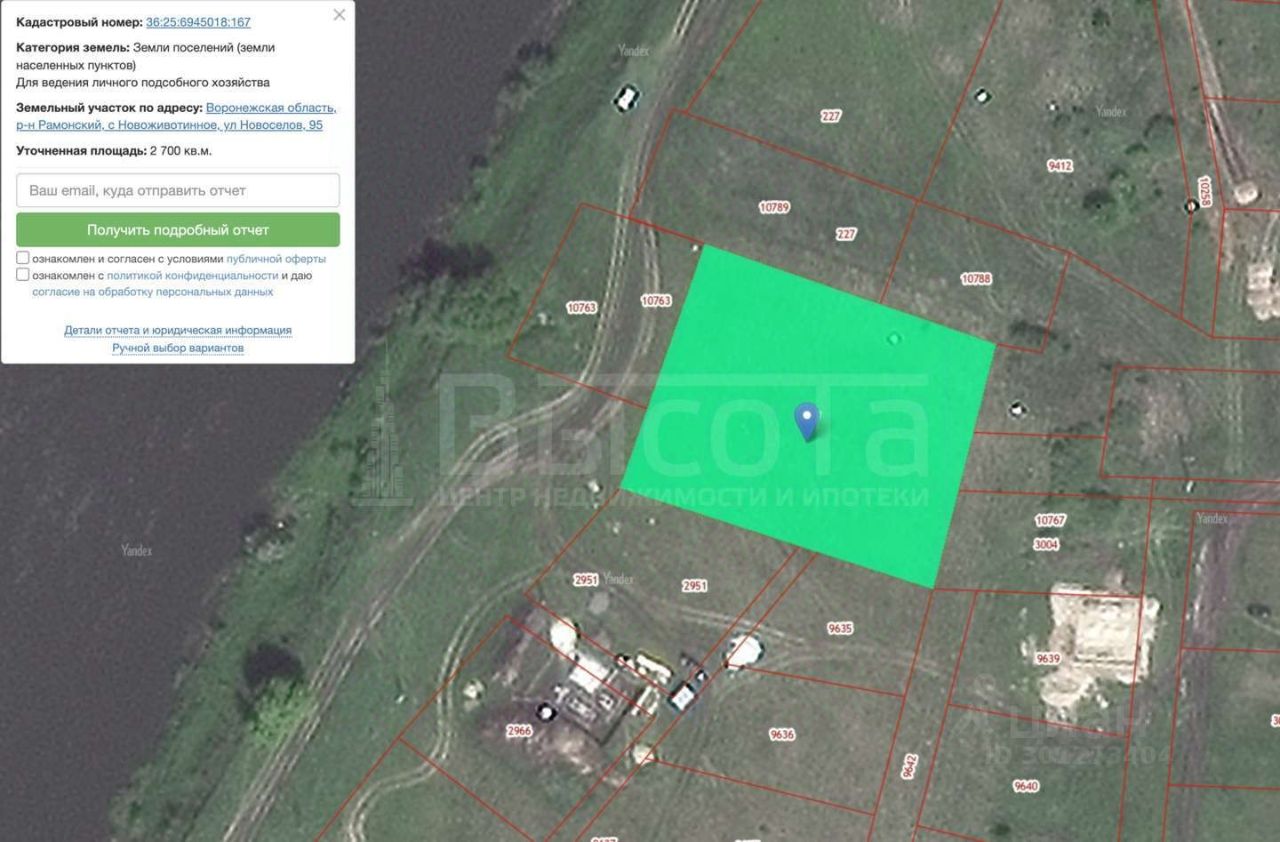The image size is (1280, 842).
Task: Open согласие на обработку персональных данных link
Action: coord(153,292)
